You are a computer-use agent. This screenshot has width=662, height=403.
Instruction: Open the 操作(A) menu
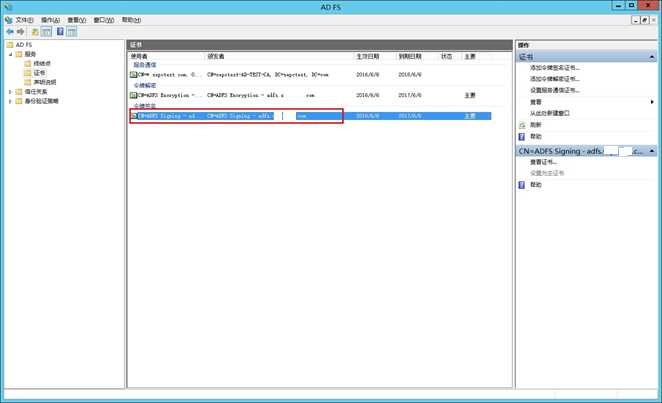50,20
